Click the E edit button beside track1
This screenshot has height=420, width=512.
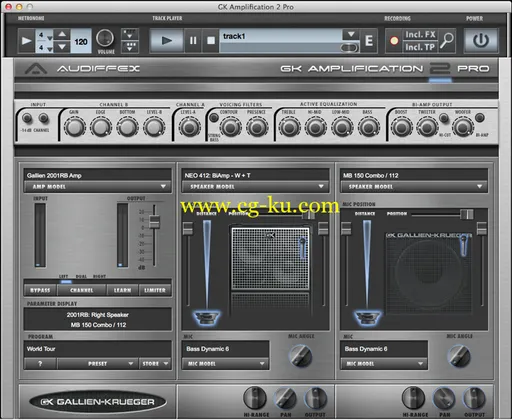pos(369,41)
